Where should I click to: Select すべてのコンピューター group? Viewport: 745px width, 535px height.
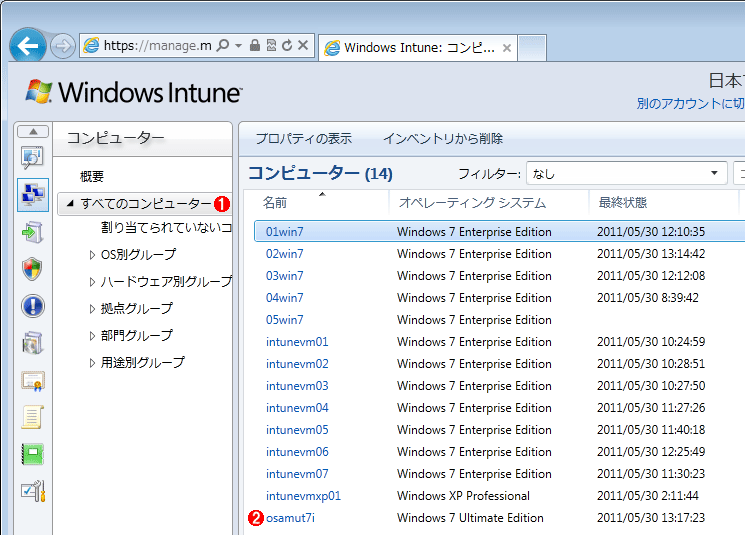145,204
